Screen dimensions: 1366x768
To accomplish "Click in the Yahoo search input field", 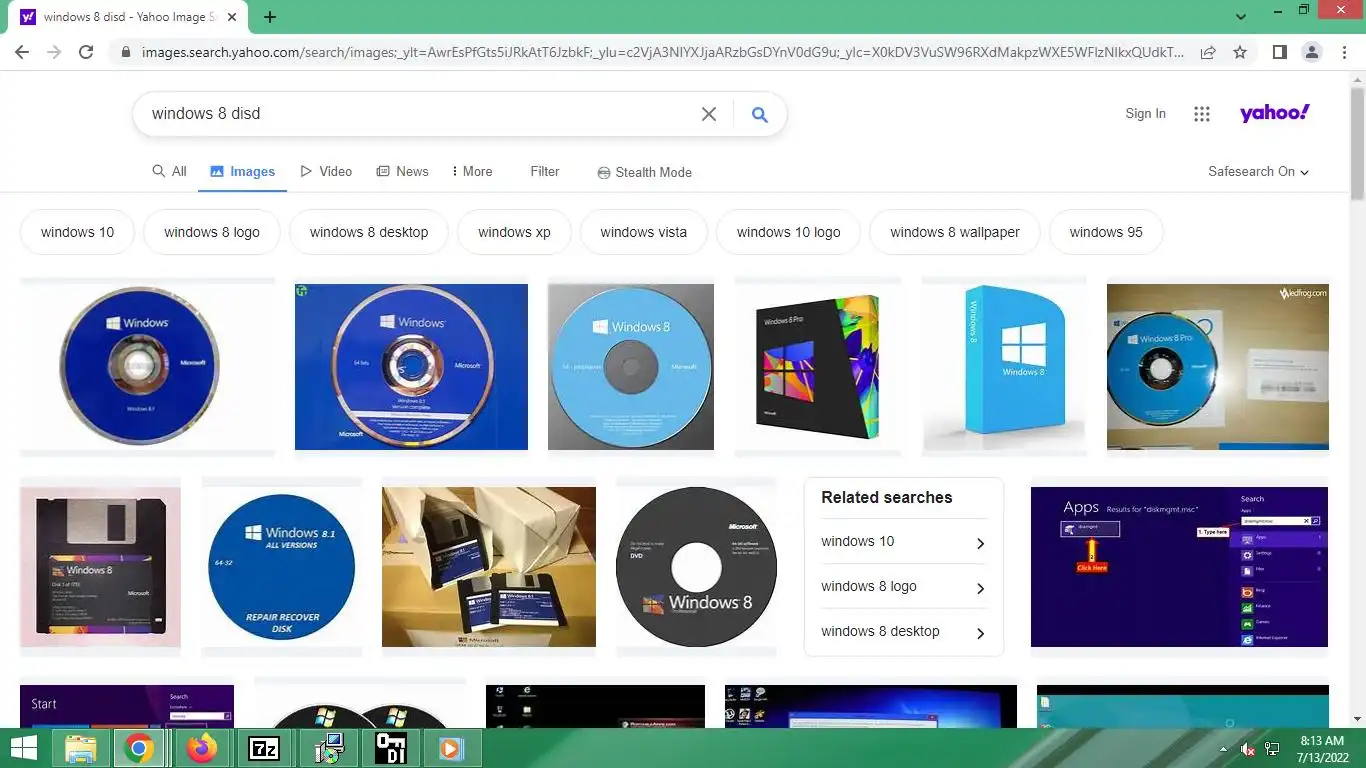I will pos(420,114).
